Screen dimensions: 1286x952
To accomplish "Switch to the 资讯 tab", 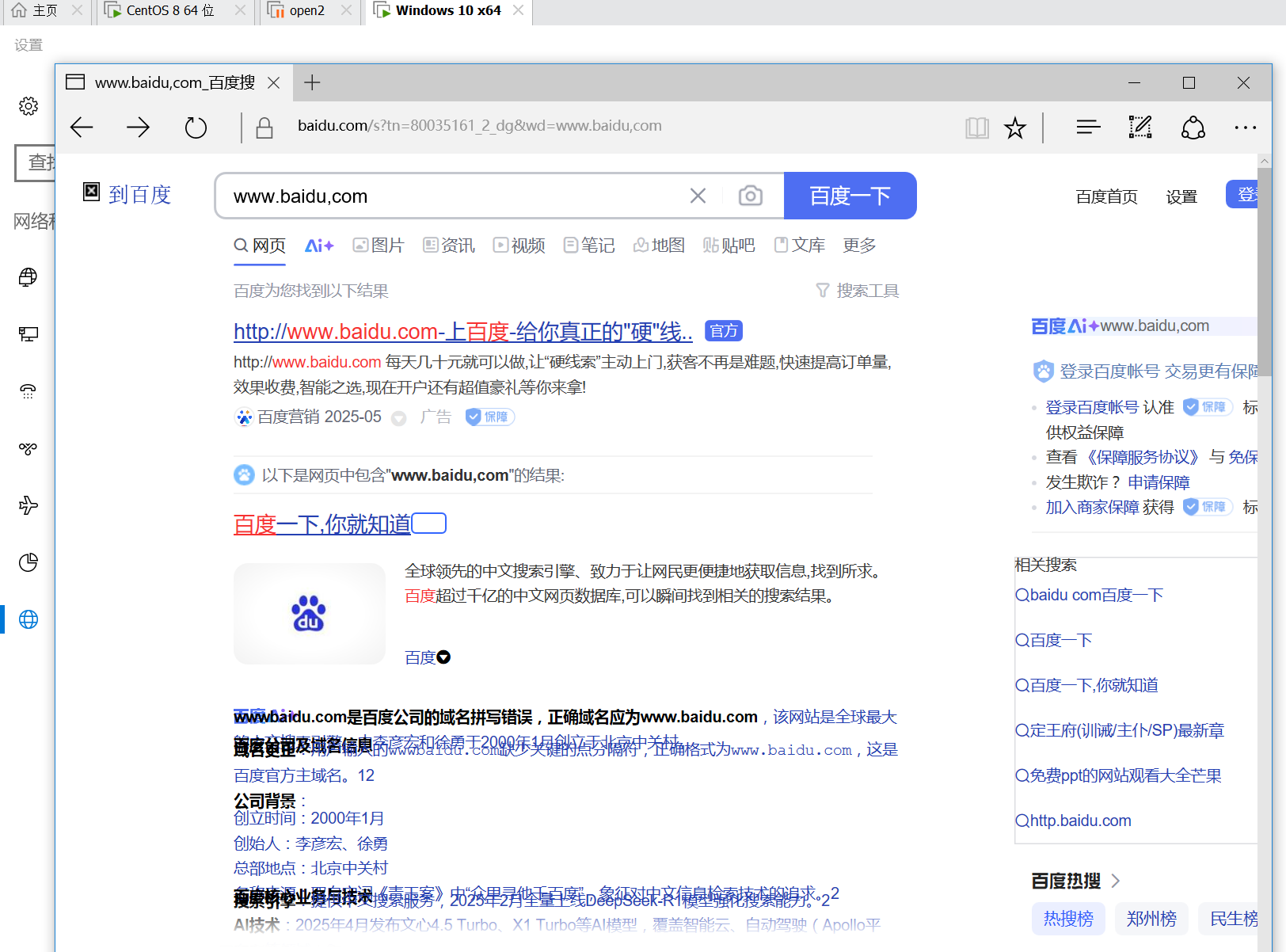I will [x=449, y=246].
